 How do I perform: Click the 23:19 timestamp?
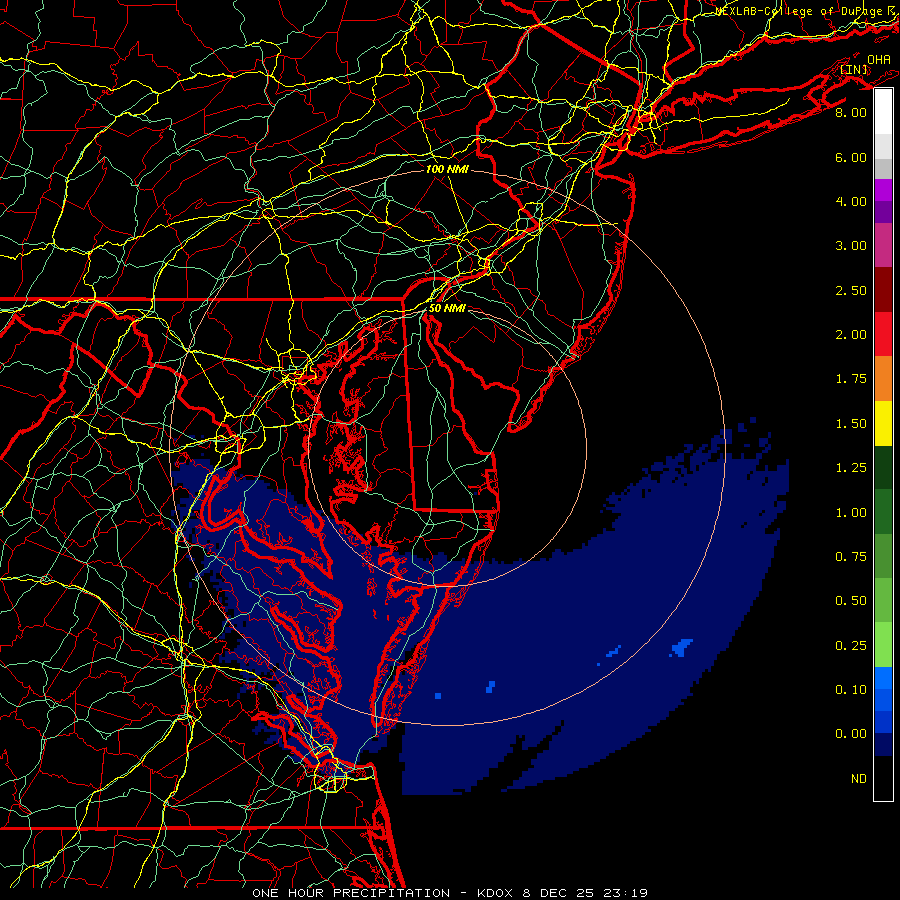626,893
